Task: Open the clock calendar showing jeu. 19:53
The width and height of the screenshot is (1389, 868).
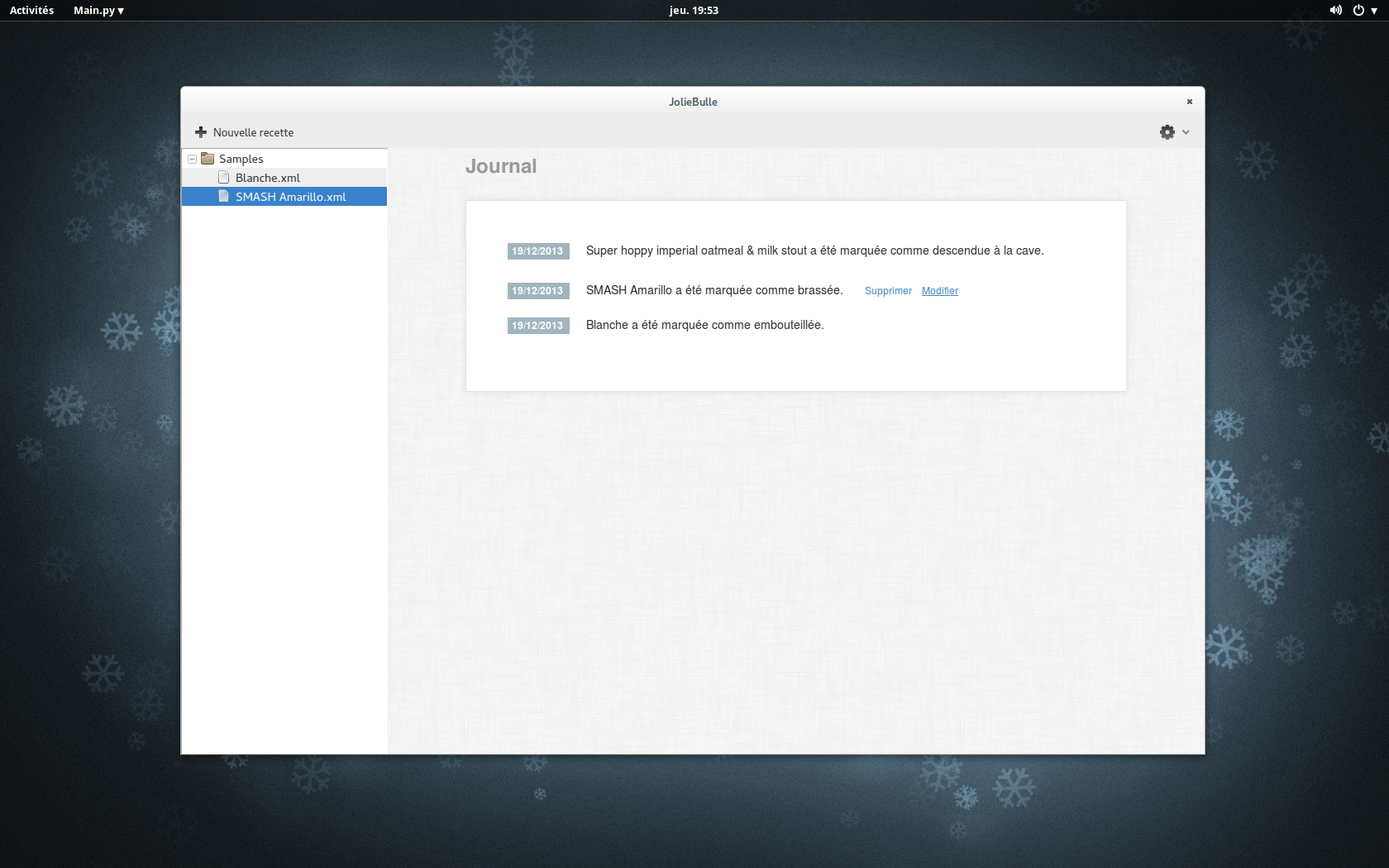Action: [x=694, y=11]
